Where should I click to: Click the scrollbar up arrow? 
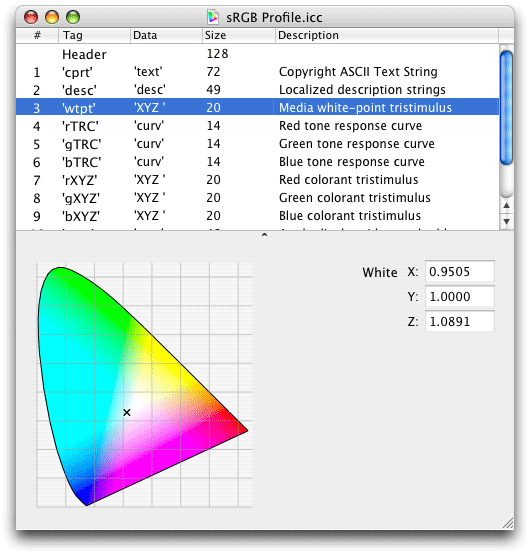(506, 206)
